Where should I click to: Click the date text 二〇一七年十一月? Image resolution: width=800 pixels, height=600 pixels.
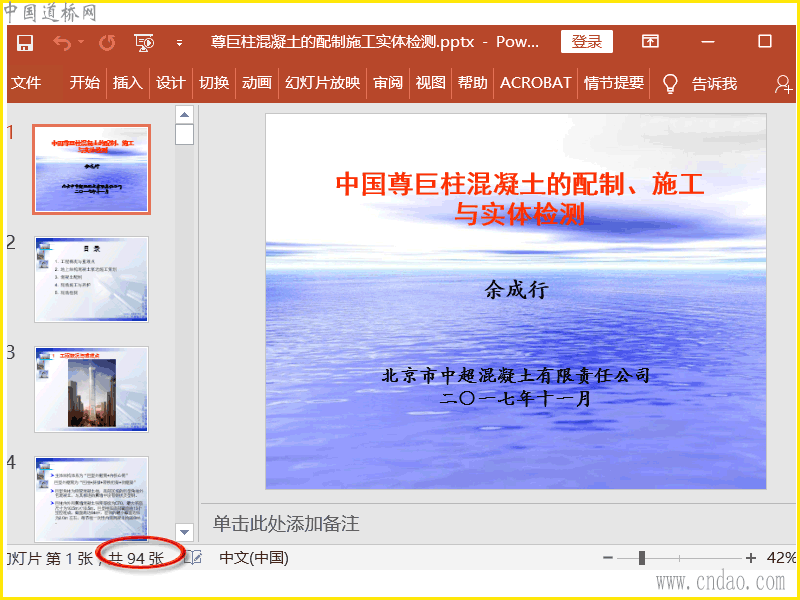click(515, 398)
